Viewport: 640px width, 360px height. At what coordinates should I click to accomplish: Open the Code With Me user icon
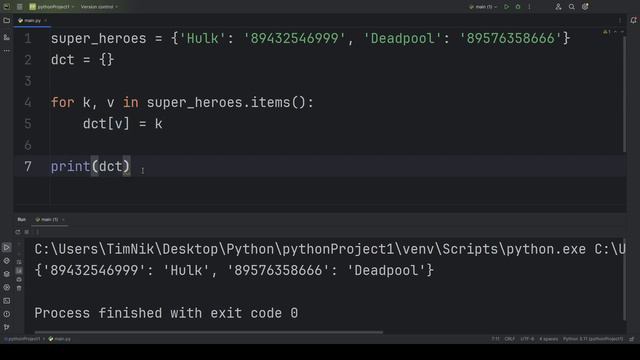coord(558,7)
